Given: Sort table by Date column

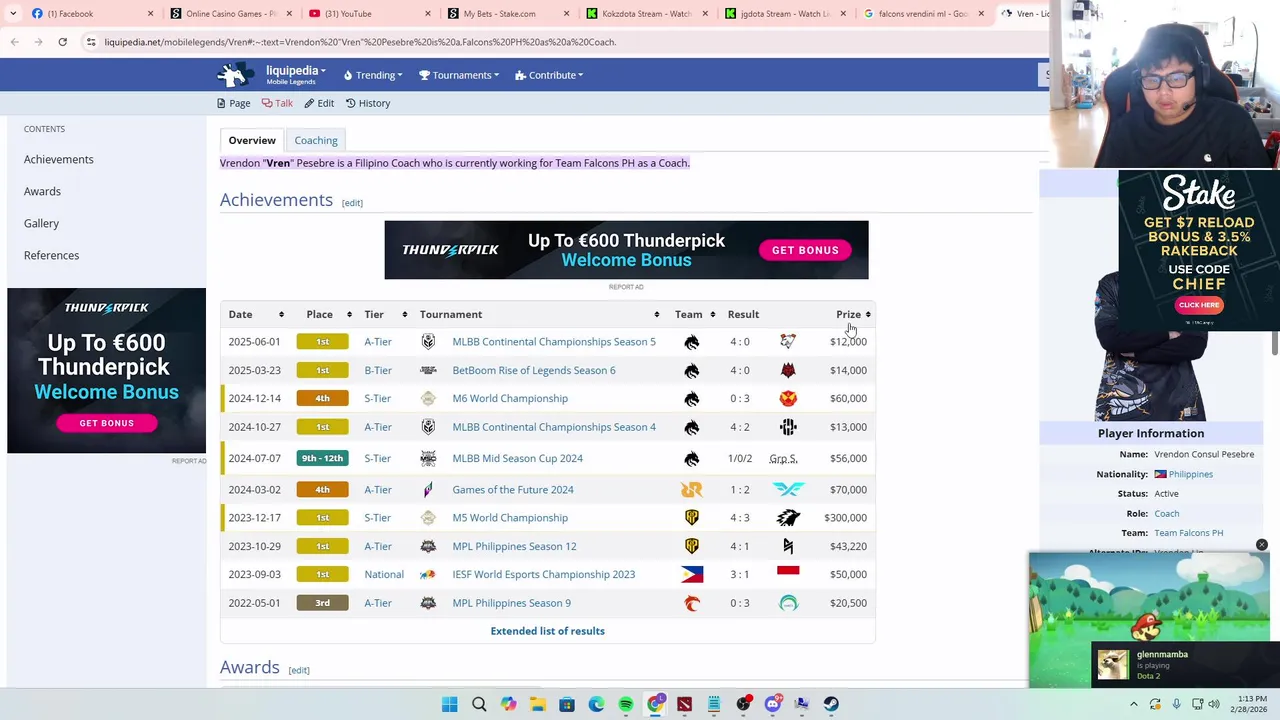Looking at the screenshot, I should point(256,314).
